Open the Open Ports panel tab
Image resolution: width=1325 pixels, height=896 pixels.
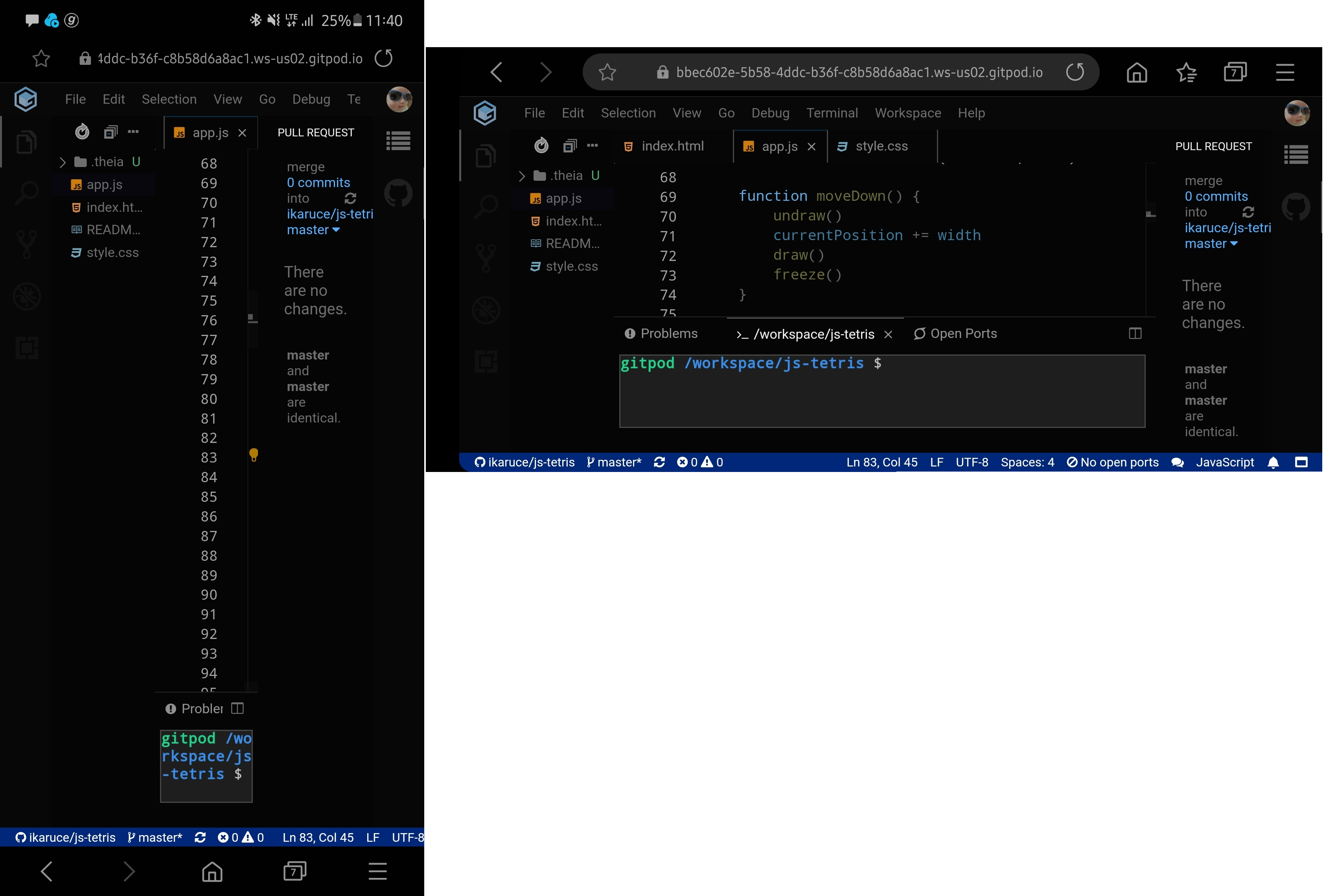click(x=955, y=334)
